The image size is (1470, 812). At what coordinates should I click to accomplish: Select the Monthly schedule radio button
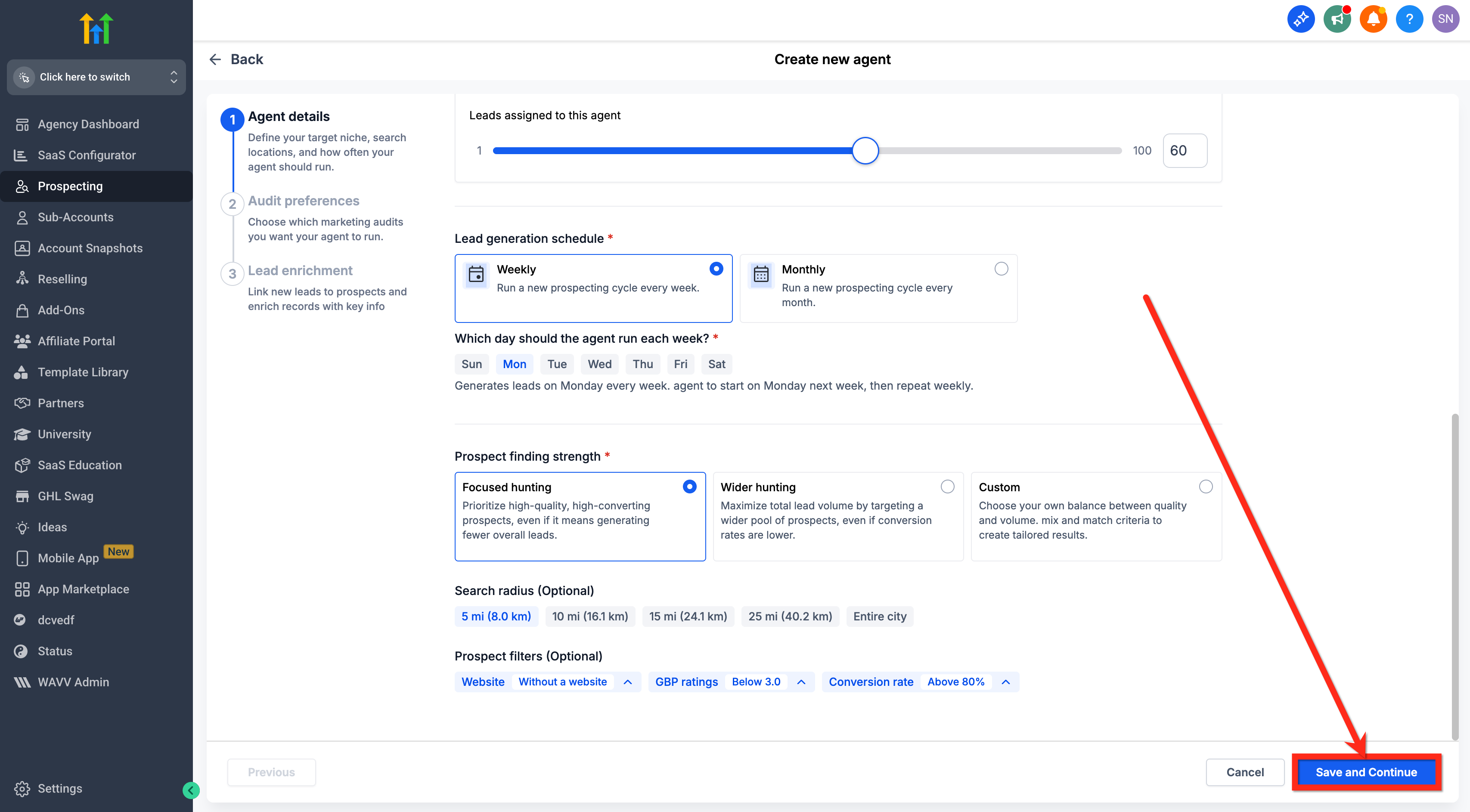pyautogui.click(x=1001, y=269)
